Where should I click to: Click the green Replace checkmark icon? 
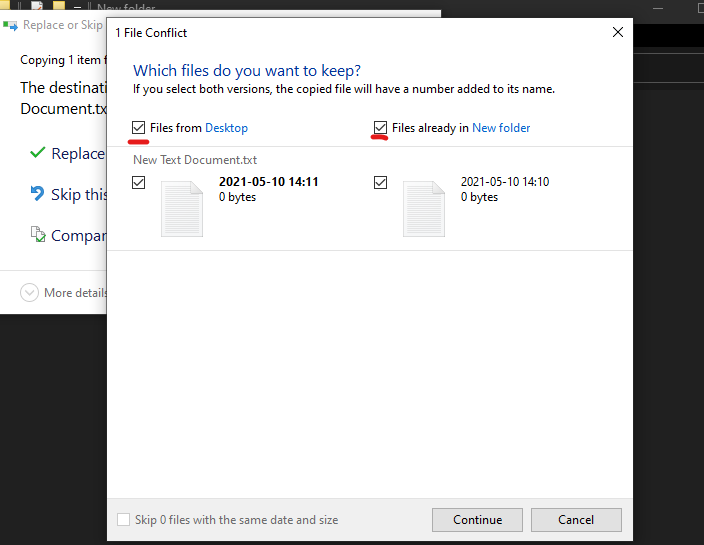pyautogui.click(x=37, y=153)
